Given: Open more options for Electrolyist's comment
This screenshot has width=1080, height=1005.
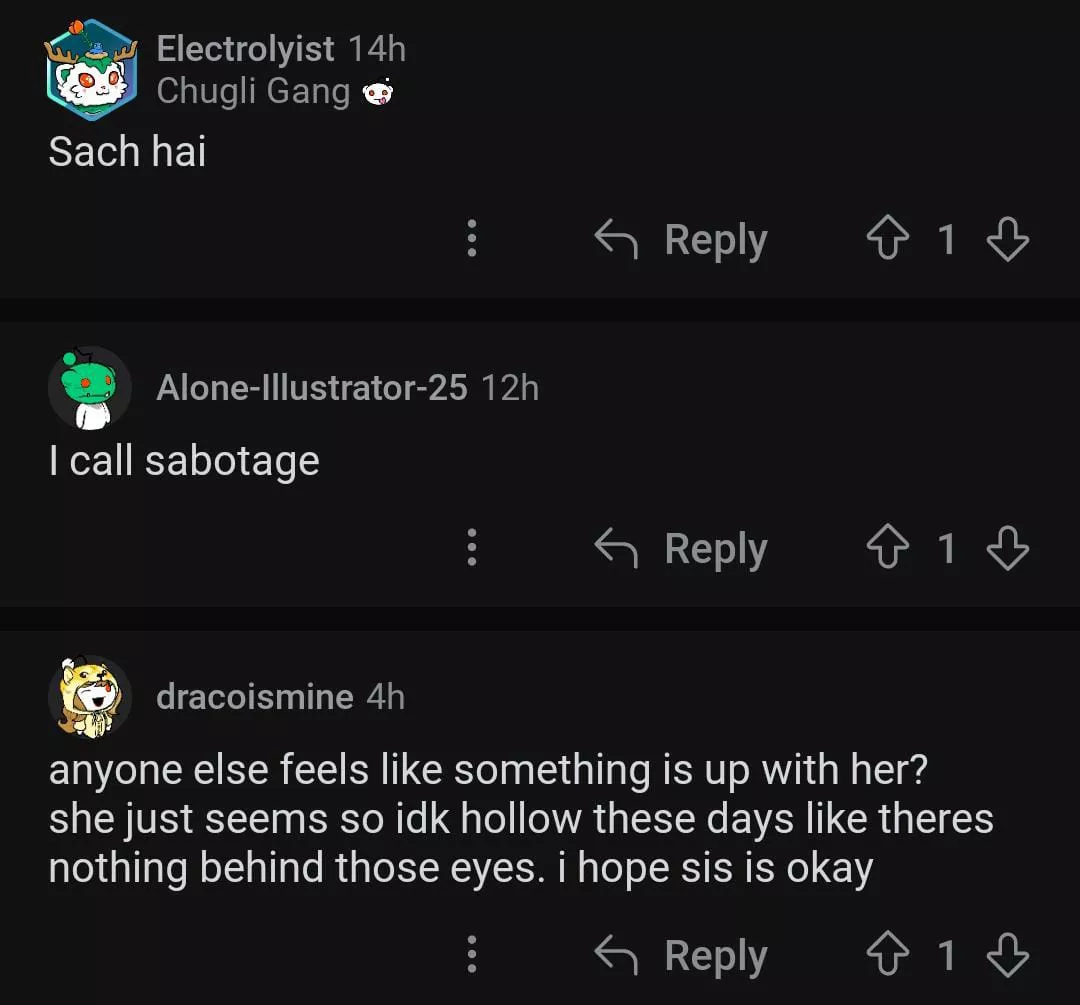Looking at the screenshot, I should pyautogui.click(x=472, y=240).
